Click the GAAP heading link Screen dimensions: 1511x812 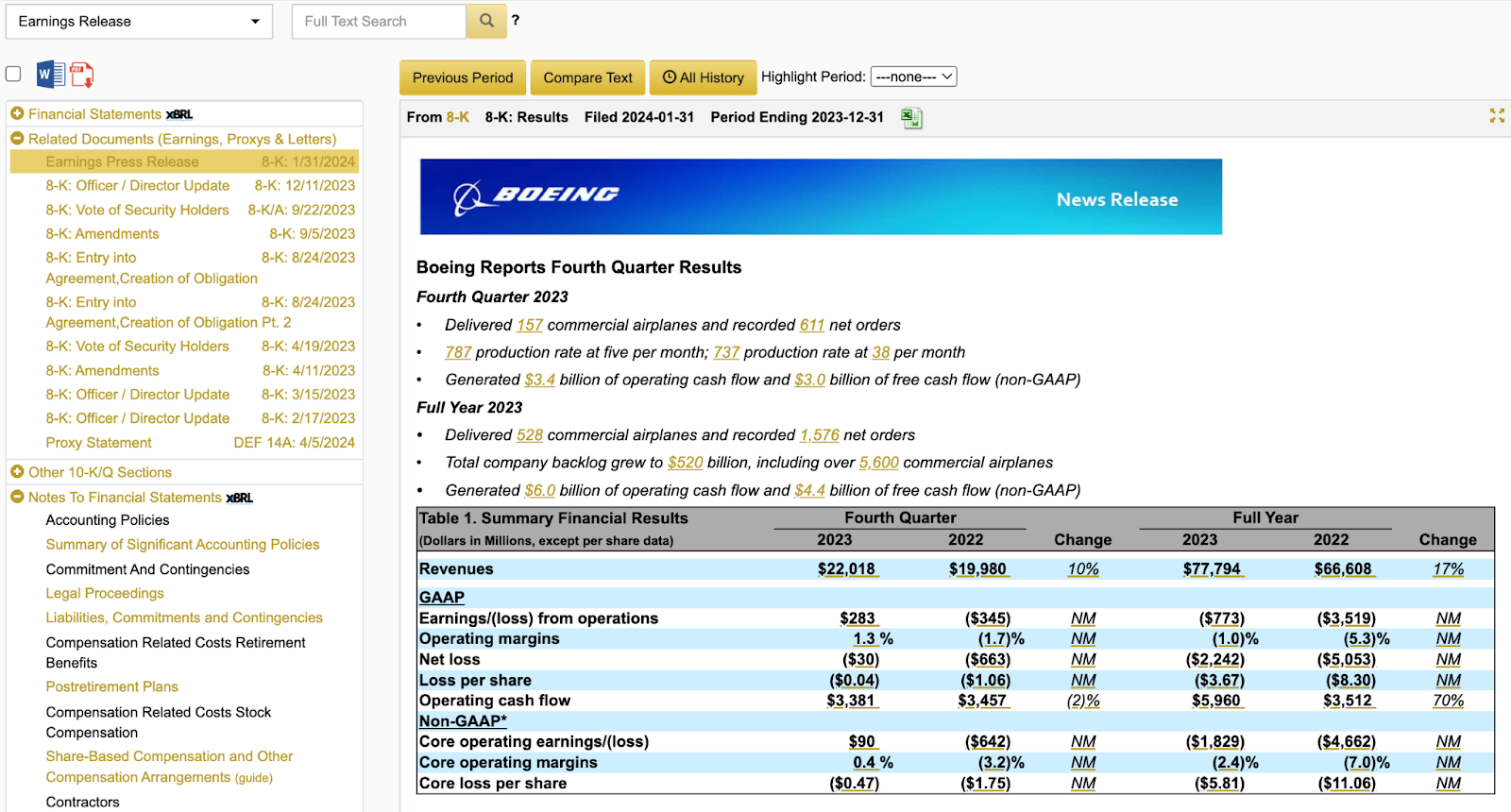[441, 597]
